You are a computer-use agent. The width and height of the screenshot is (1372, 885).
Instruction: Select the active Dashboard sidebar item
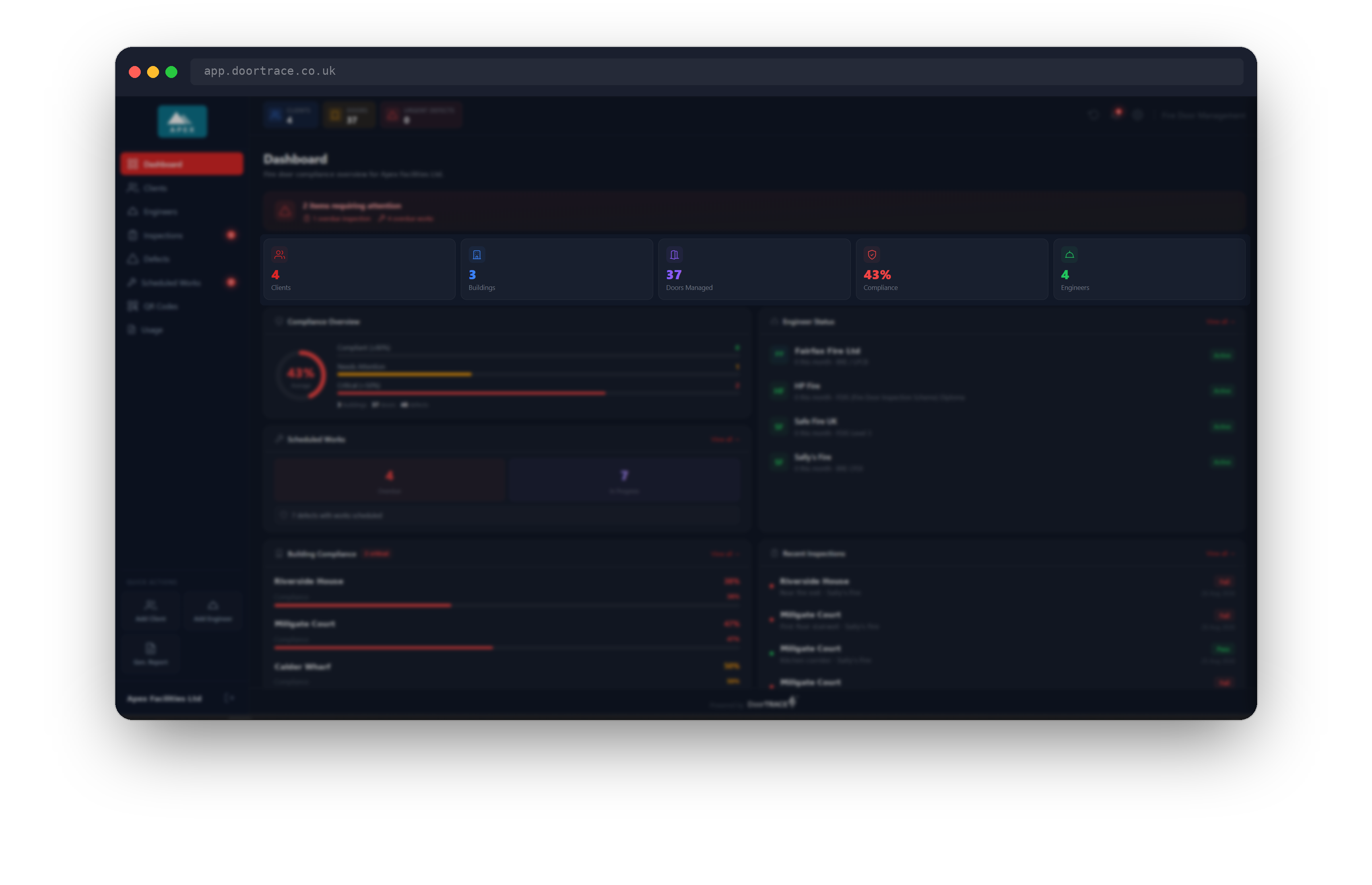(x=181, y=164)
